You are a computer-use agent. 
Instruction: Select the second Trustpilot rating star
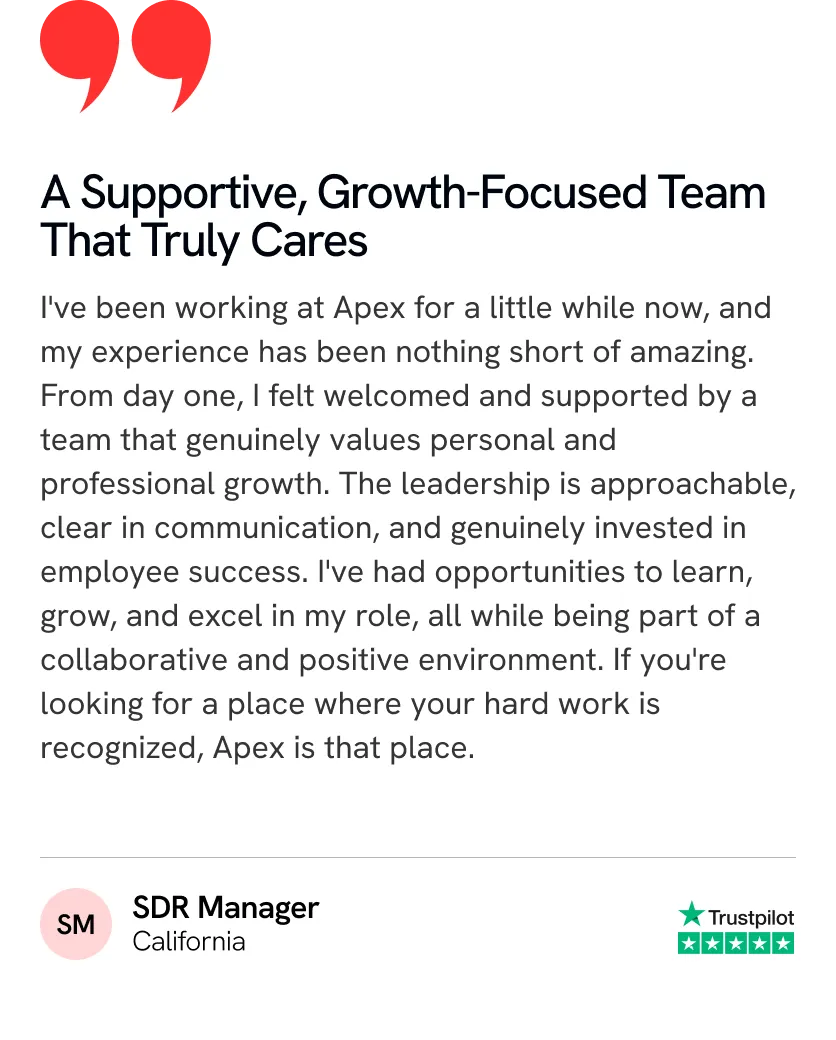point(713,943)
